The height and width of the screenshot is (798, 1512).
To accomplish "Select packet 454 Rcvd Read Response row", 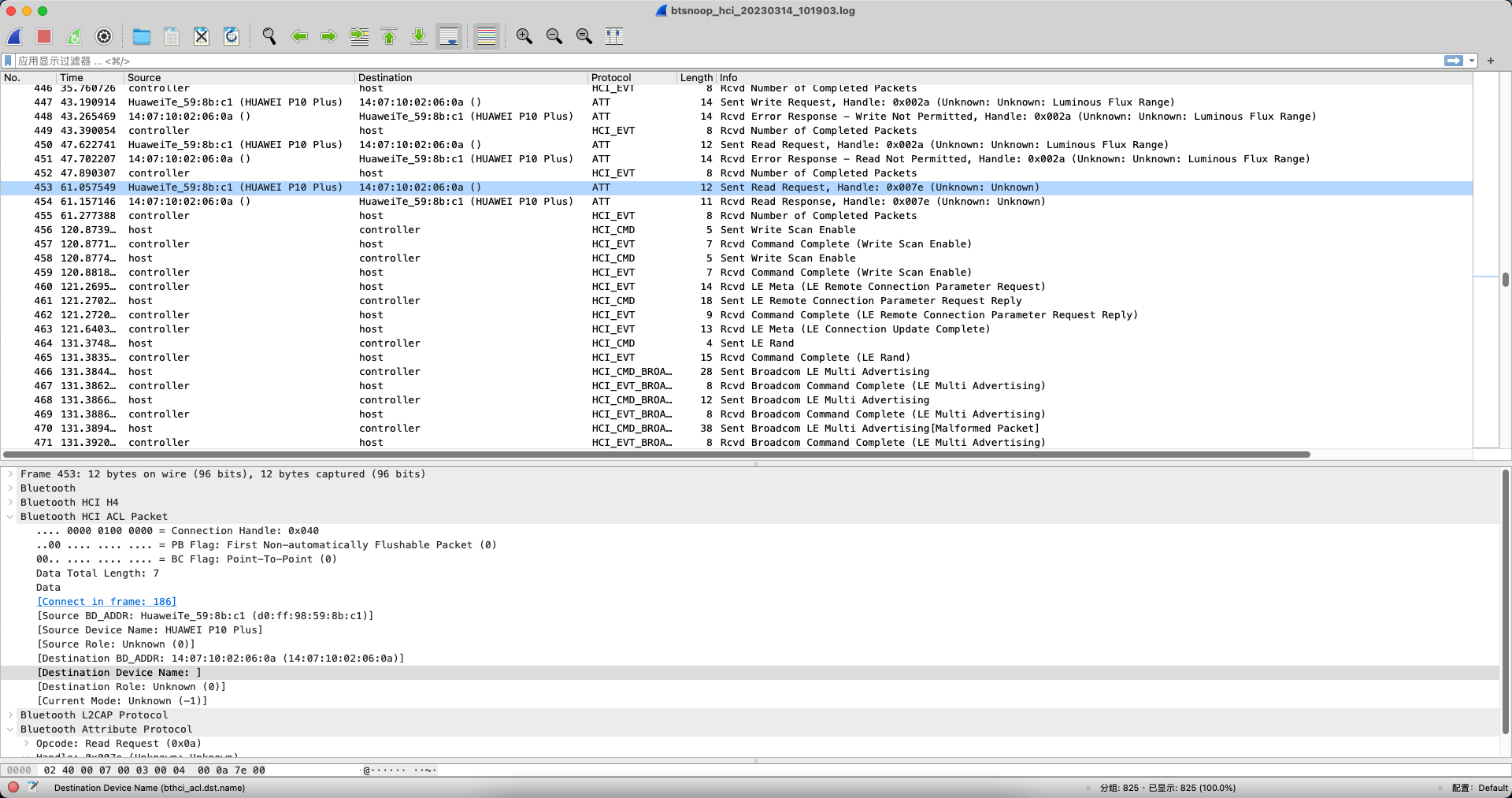I will [736, 202].
